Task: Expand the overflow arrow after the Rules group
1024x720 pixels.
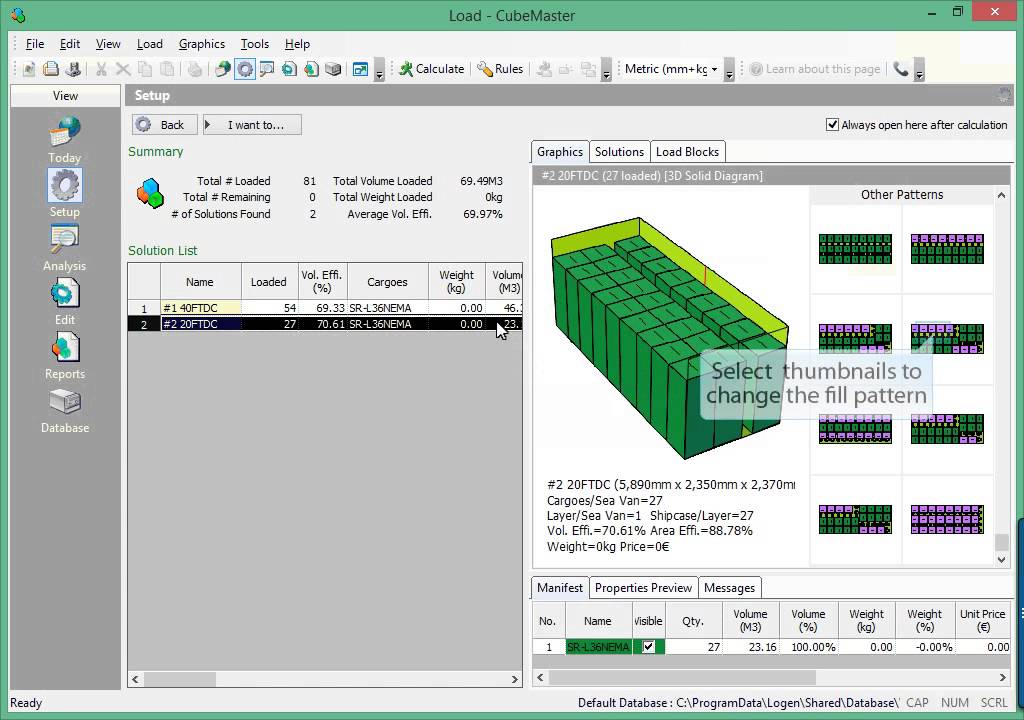Action: point(606,72)
